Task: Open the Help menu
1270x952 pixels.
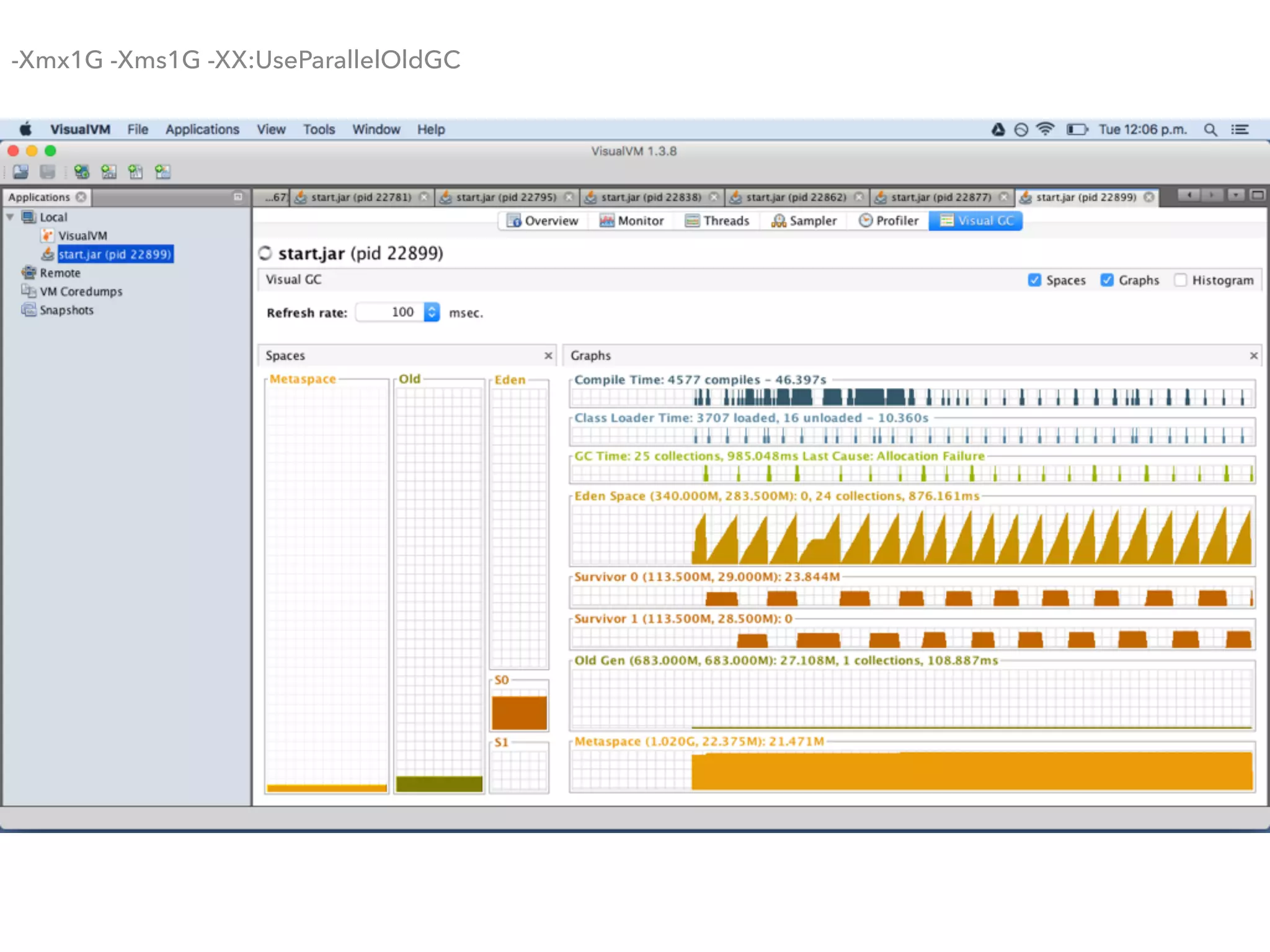Action: (431, 130)
